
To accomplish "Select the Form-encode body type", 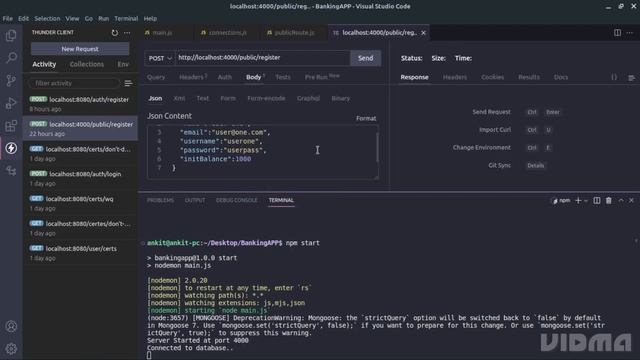I will click(x=266, y=98).
